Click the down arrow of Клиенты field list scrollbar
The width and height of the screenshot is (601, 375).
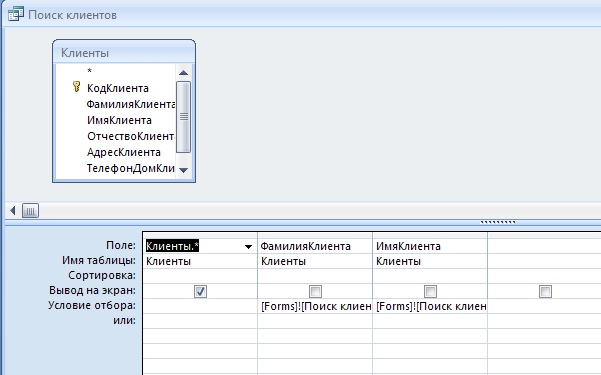tap(184, 170)
